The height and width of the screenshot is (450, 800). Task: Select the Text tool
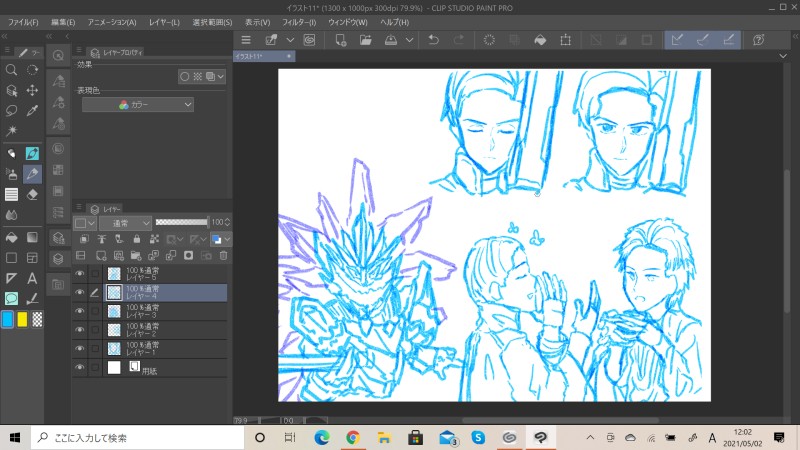(32, 278)
